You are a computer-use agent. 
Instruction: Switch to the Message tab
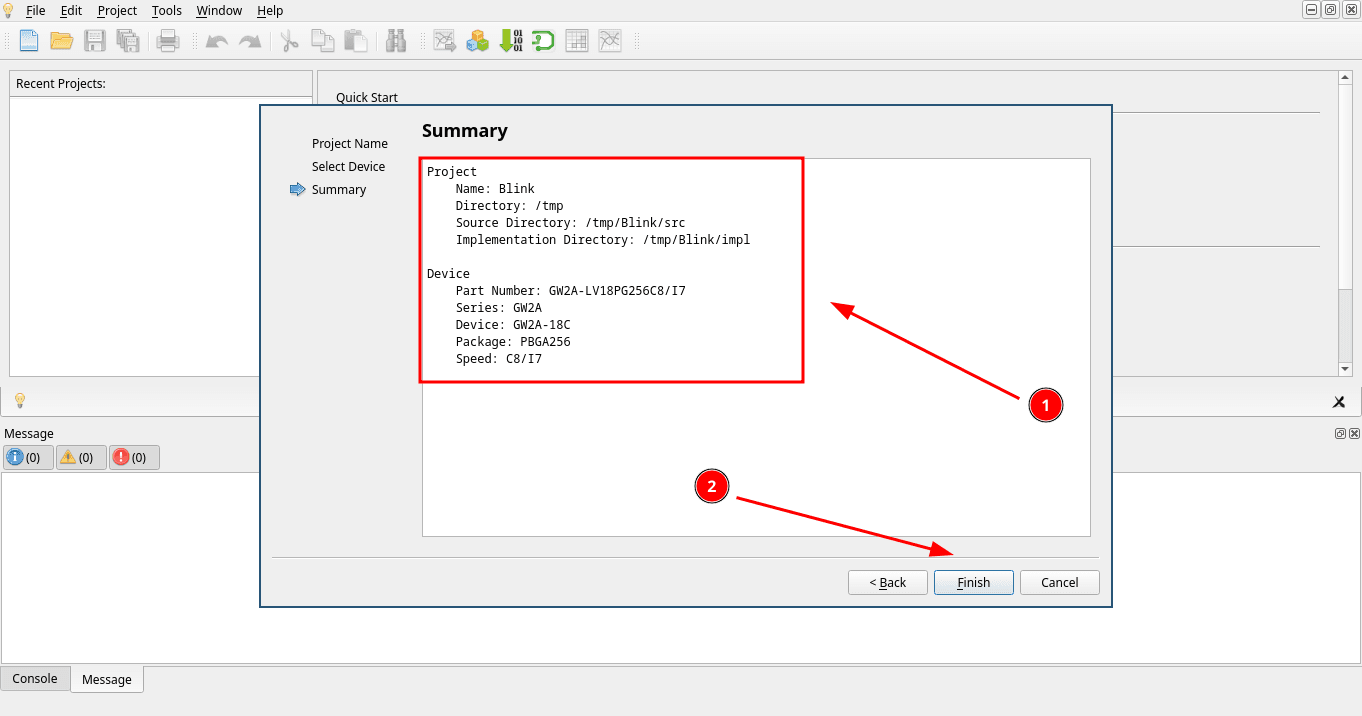(x=107, y=679)
